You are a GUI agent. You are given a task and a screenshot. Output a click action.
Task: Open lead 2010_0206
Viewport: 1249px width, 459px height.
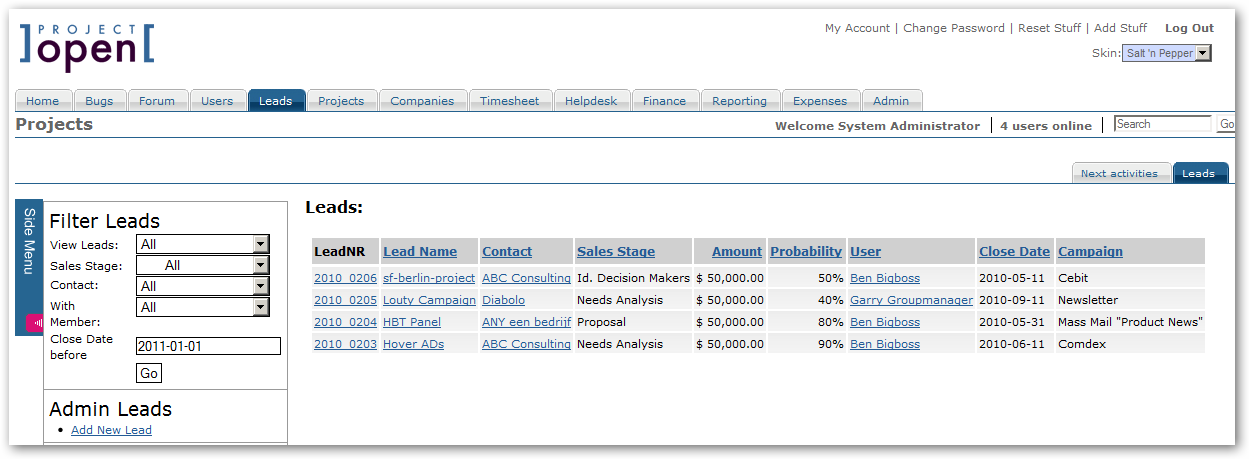click(x=345, y=278)
